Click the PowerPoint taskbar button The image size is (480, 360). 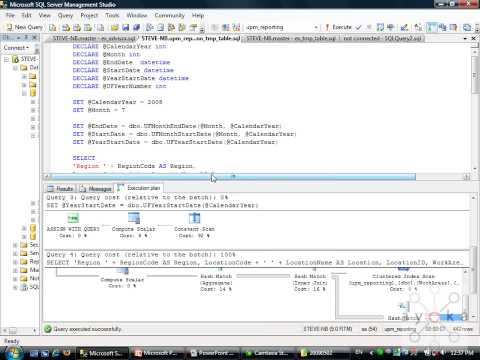pyautogui.click(x=212, y=353)
